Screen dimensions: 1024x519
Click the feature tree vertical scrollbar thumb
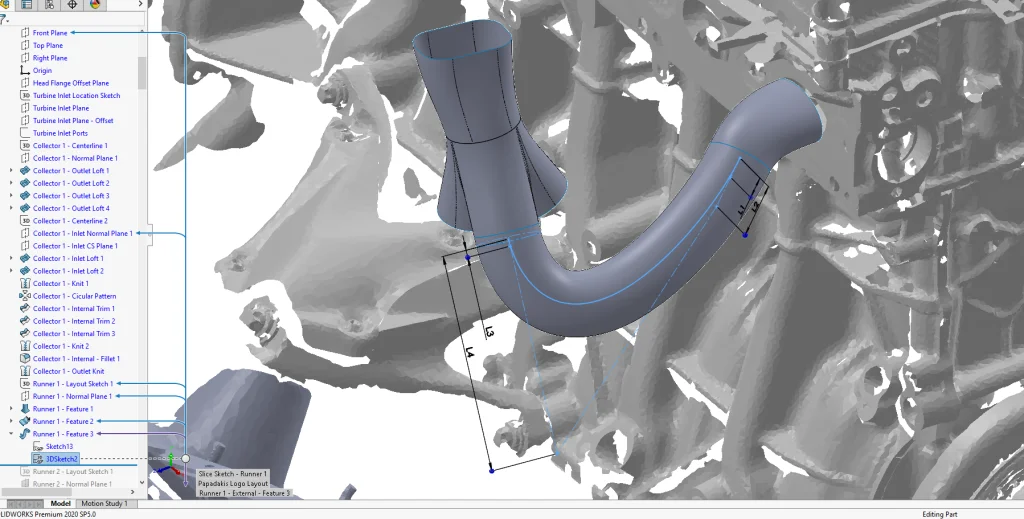pos(142,72)
